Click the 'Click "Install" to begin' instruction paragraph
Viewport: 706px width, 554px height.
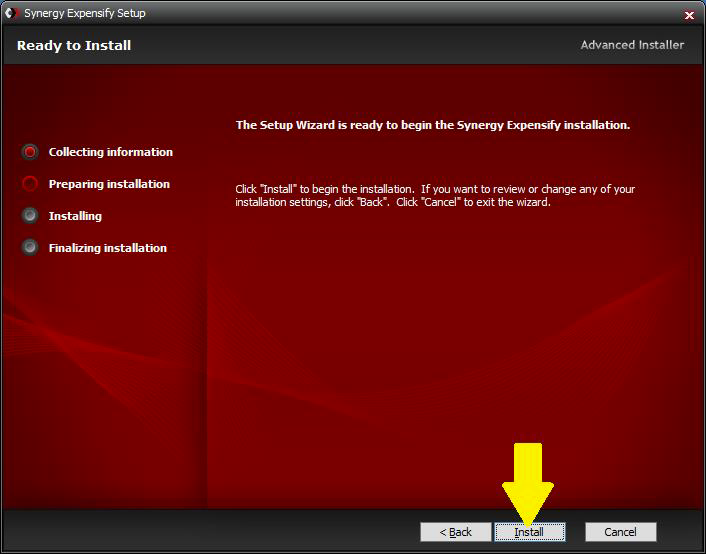(435, 195)
